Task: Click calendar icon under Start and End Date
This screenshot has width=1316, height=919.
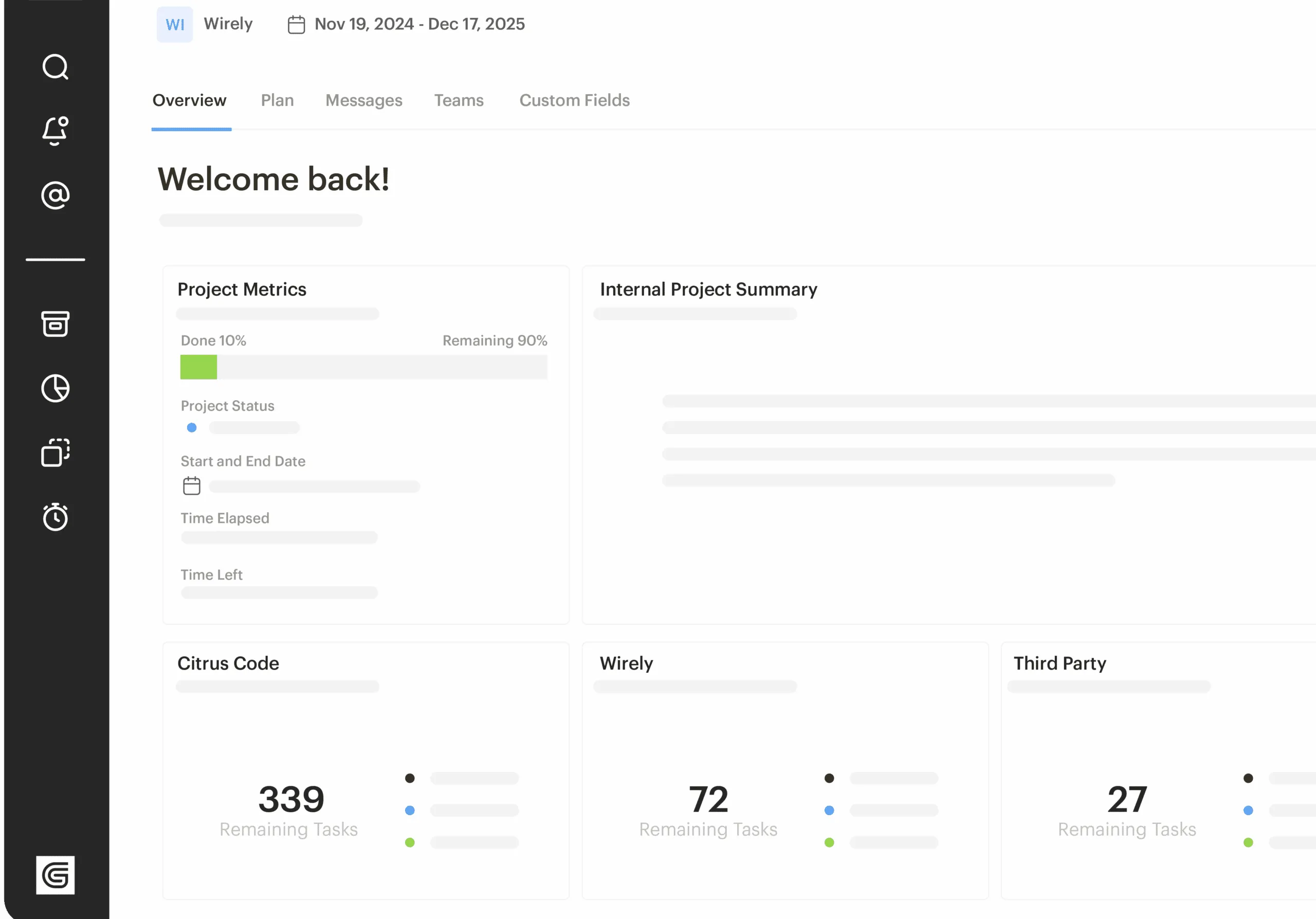Action: point(191,485)
